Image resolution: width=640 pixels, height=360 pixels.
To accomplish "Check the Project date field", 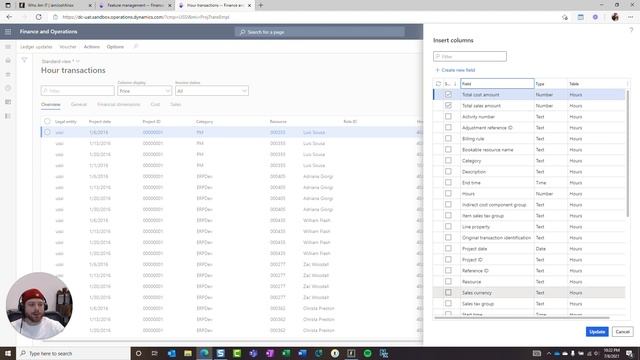I will point(448,248).
